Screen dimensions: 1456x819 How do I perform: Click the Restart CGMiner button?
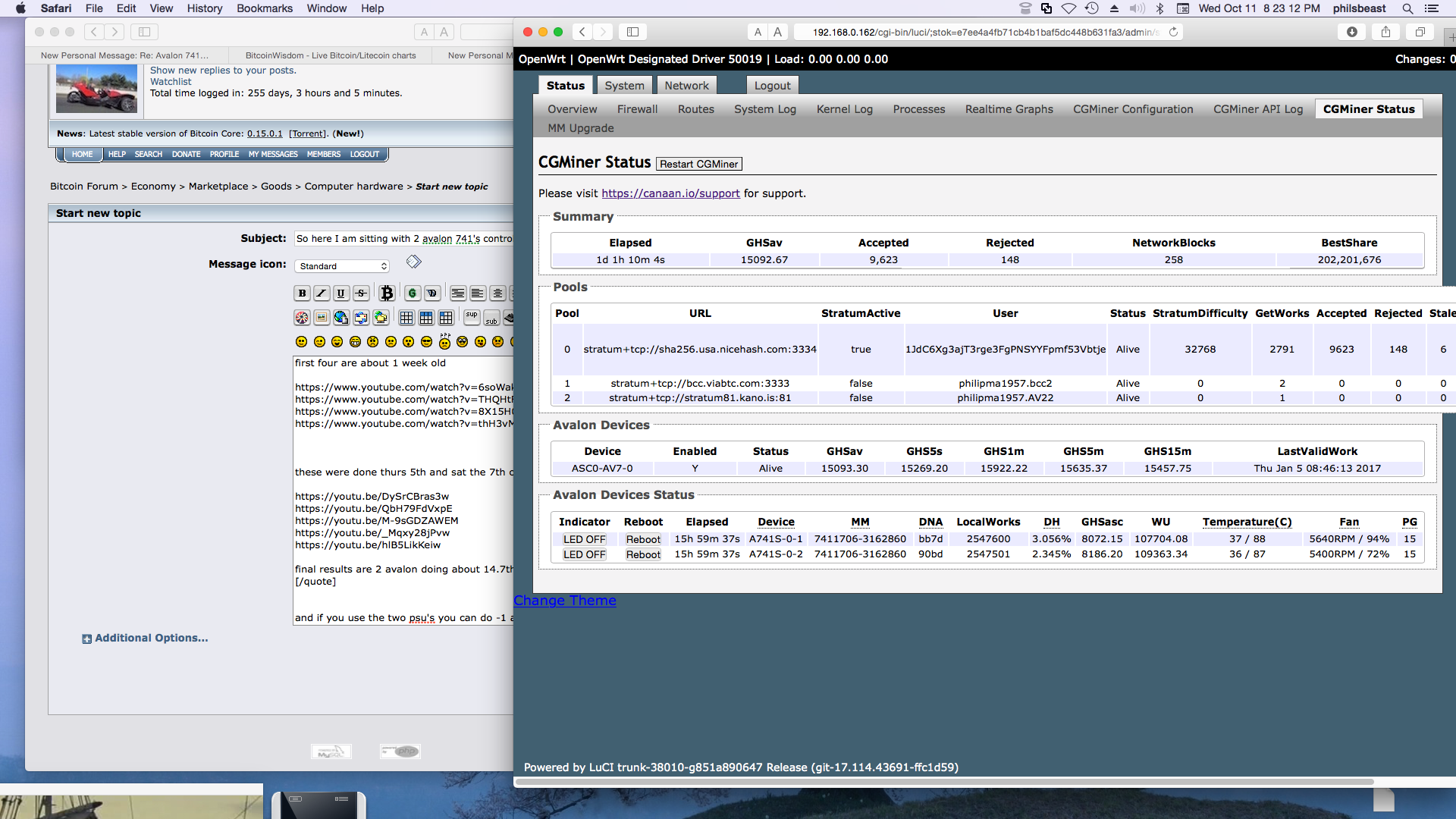[x=698, y=164]
